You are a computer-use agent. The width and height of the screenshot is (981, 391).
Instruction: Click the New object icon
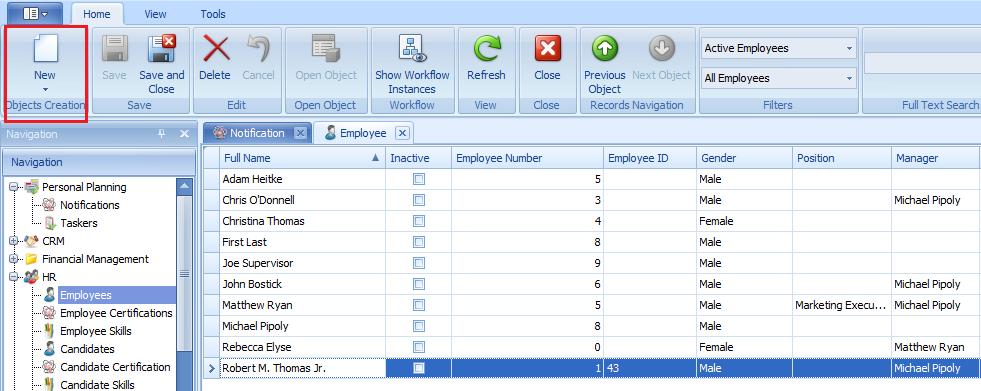click(x=45, y=49)
